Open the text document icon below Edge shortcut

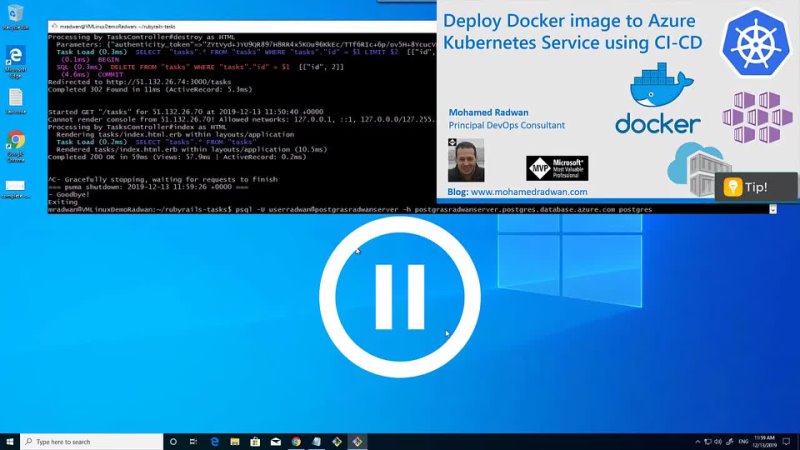16,101
